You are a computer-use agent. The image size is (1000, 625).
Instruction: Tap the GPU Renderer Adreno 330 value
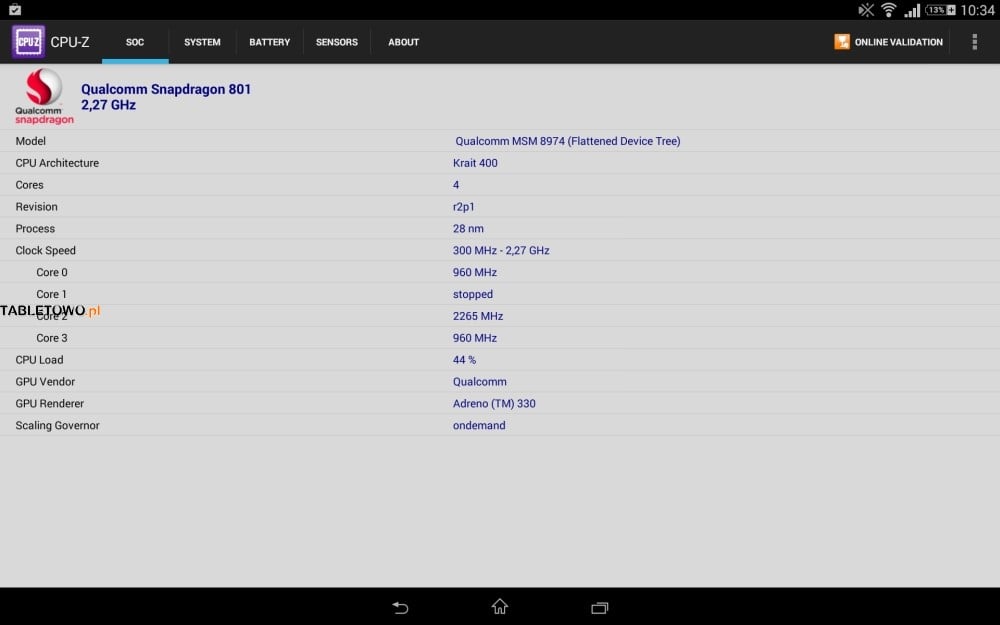(494, 404)
